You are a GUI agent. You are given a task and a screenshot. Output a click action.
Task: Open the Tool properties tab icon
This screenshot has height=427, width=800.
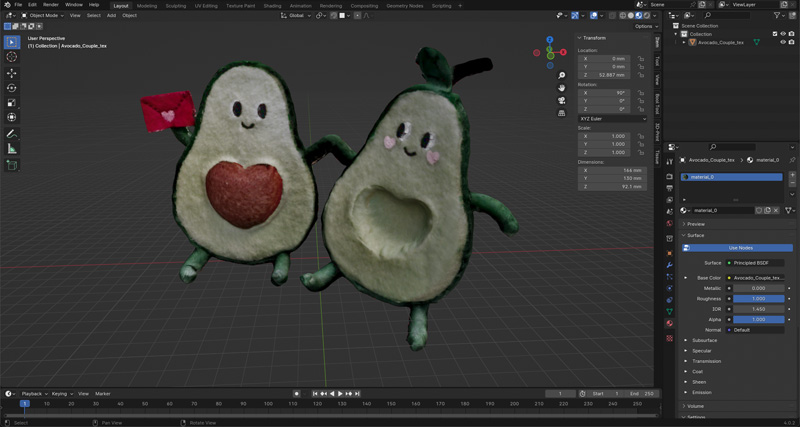coord(670,162)
